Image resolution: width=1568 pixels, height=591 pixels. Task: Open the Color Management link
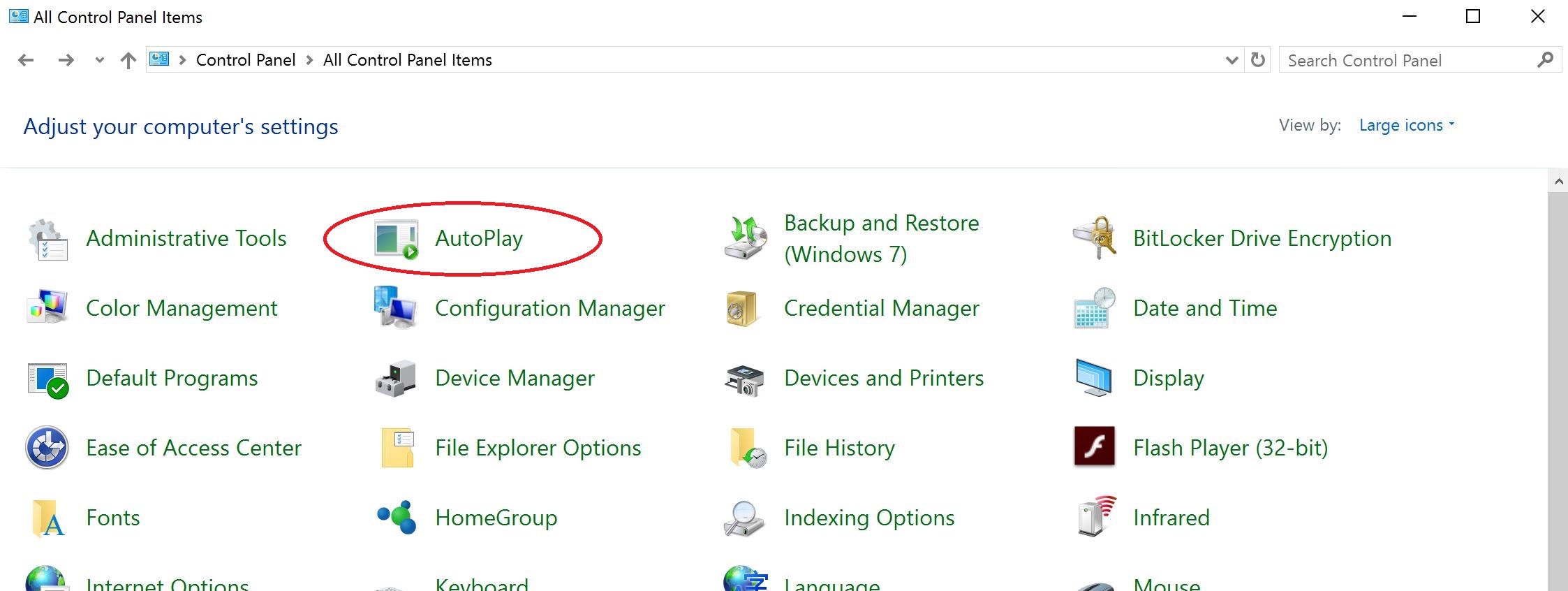click(182, 308)
